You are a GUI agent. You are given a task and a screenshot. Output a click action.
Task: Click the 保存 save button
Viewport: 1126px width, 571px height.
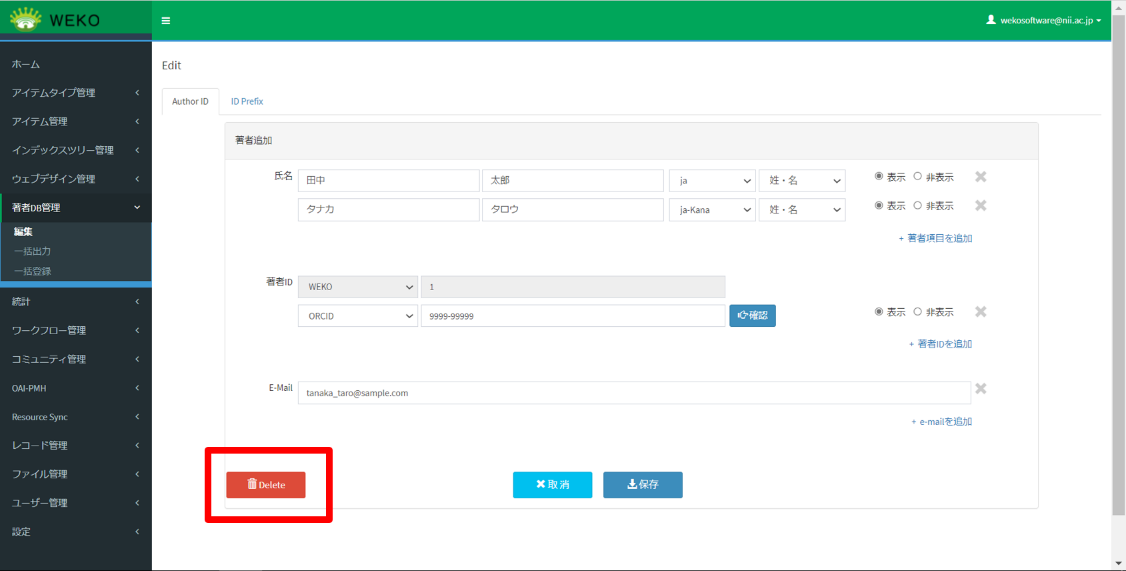tap(642, 485)
